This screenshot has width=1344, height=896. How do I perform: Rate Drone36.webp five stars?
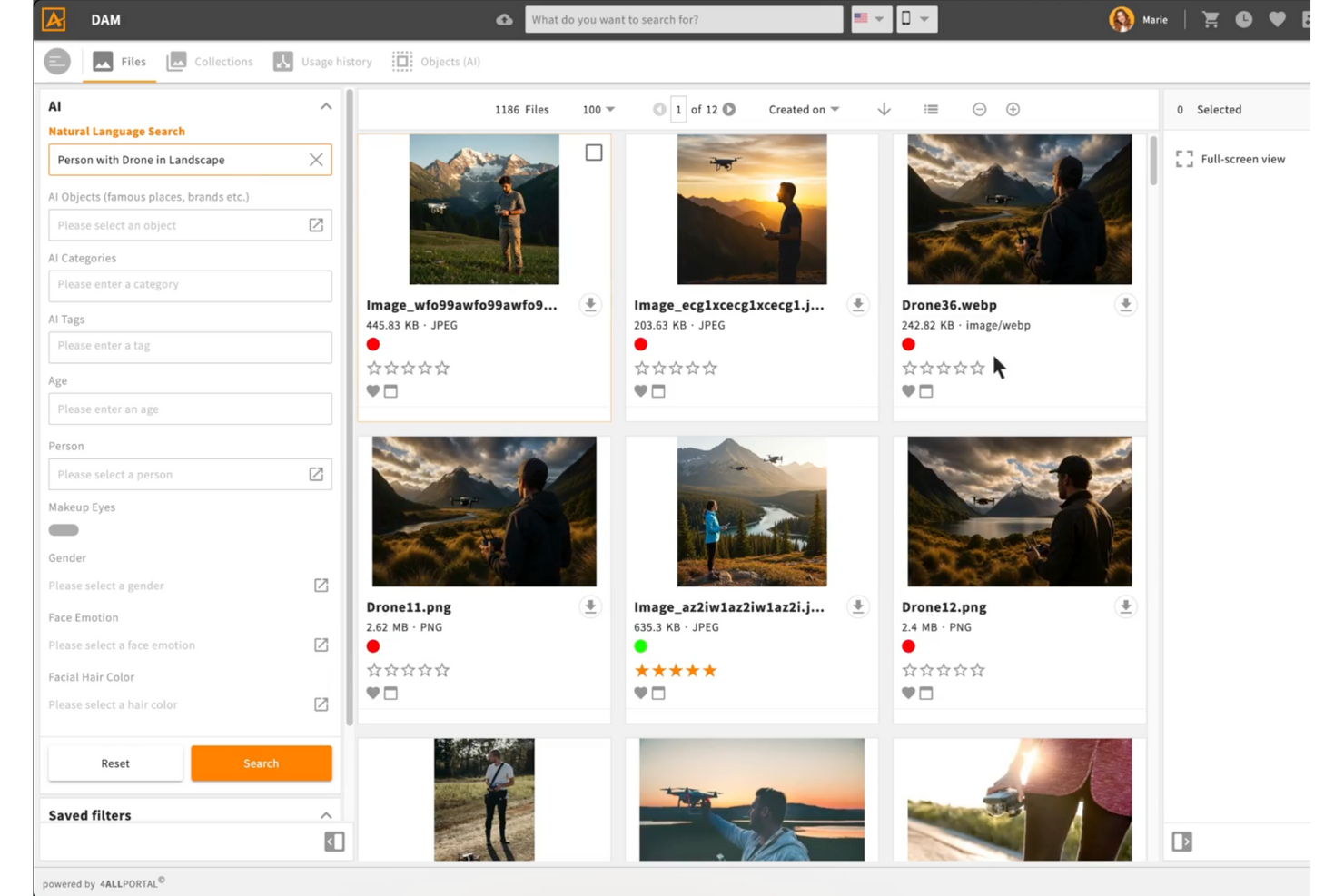click(977, 368)
